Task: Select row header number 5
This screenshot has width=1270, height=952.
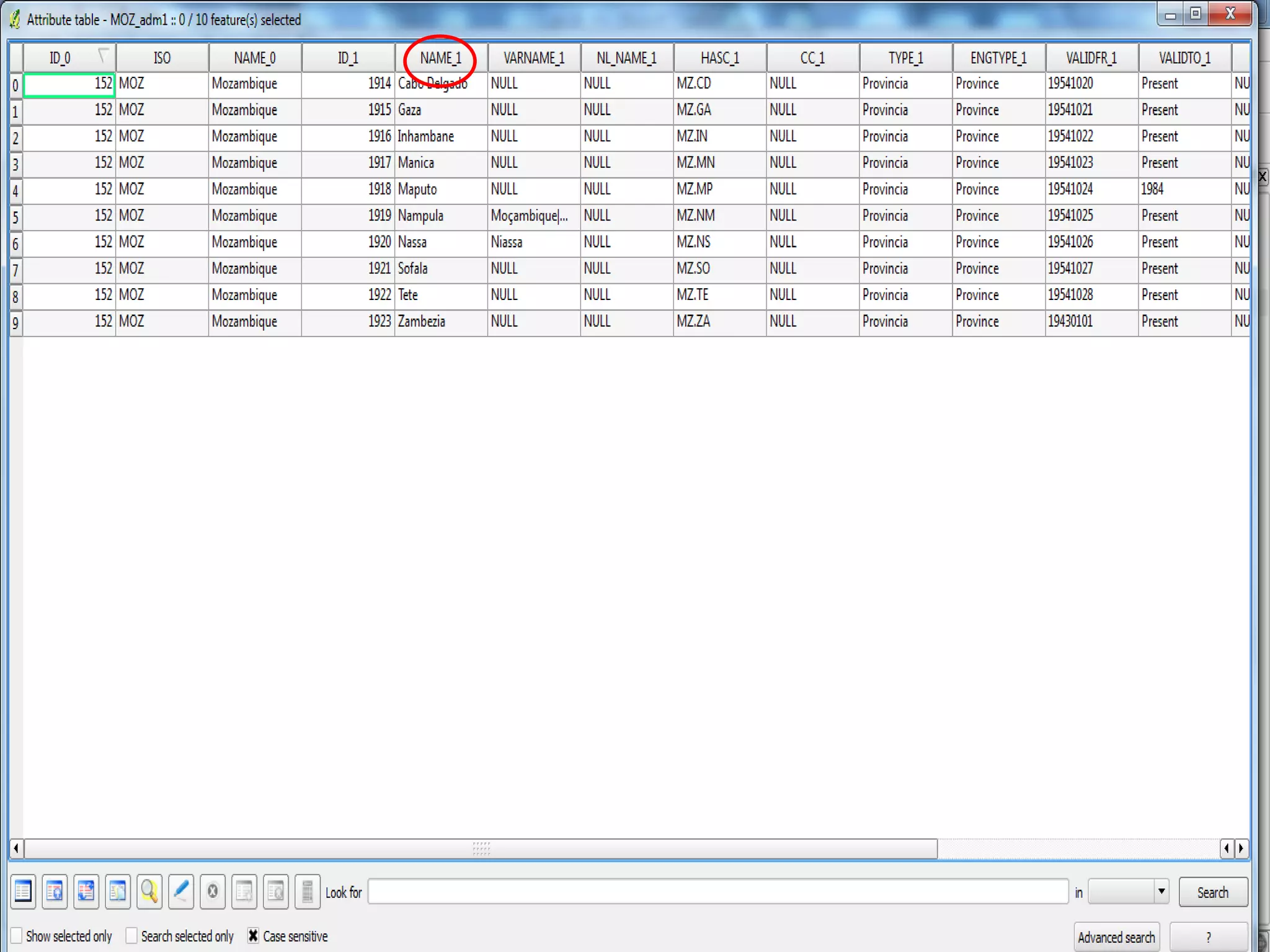Action: coord(16,217)
